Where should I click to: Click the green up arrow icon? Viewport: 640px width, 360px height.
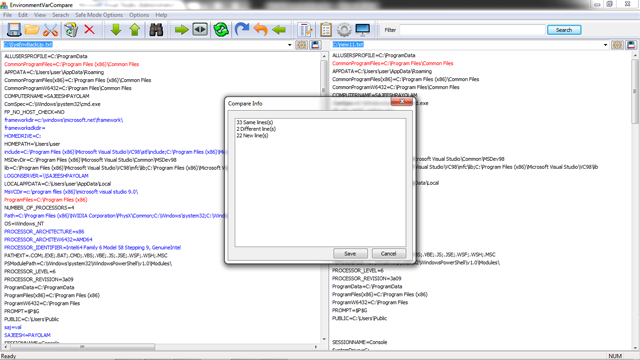point(135,29)
